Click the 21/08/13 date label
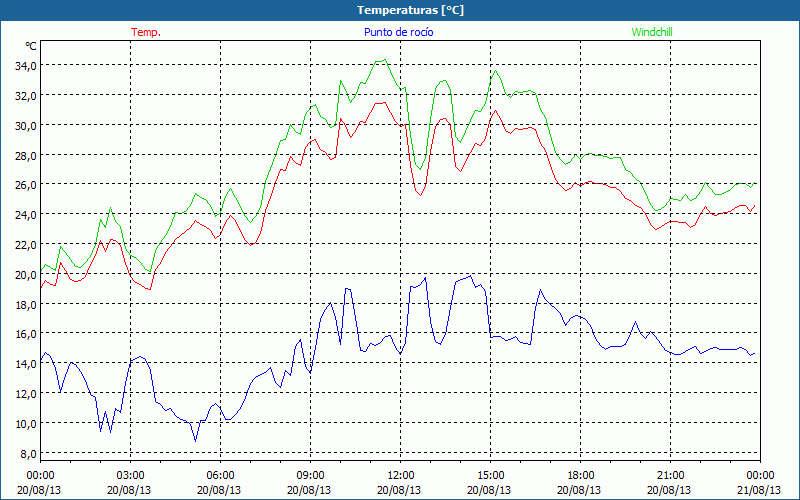This screenshot has width=800, height=500. [759, 490]
